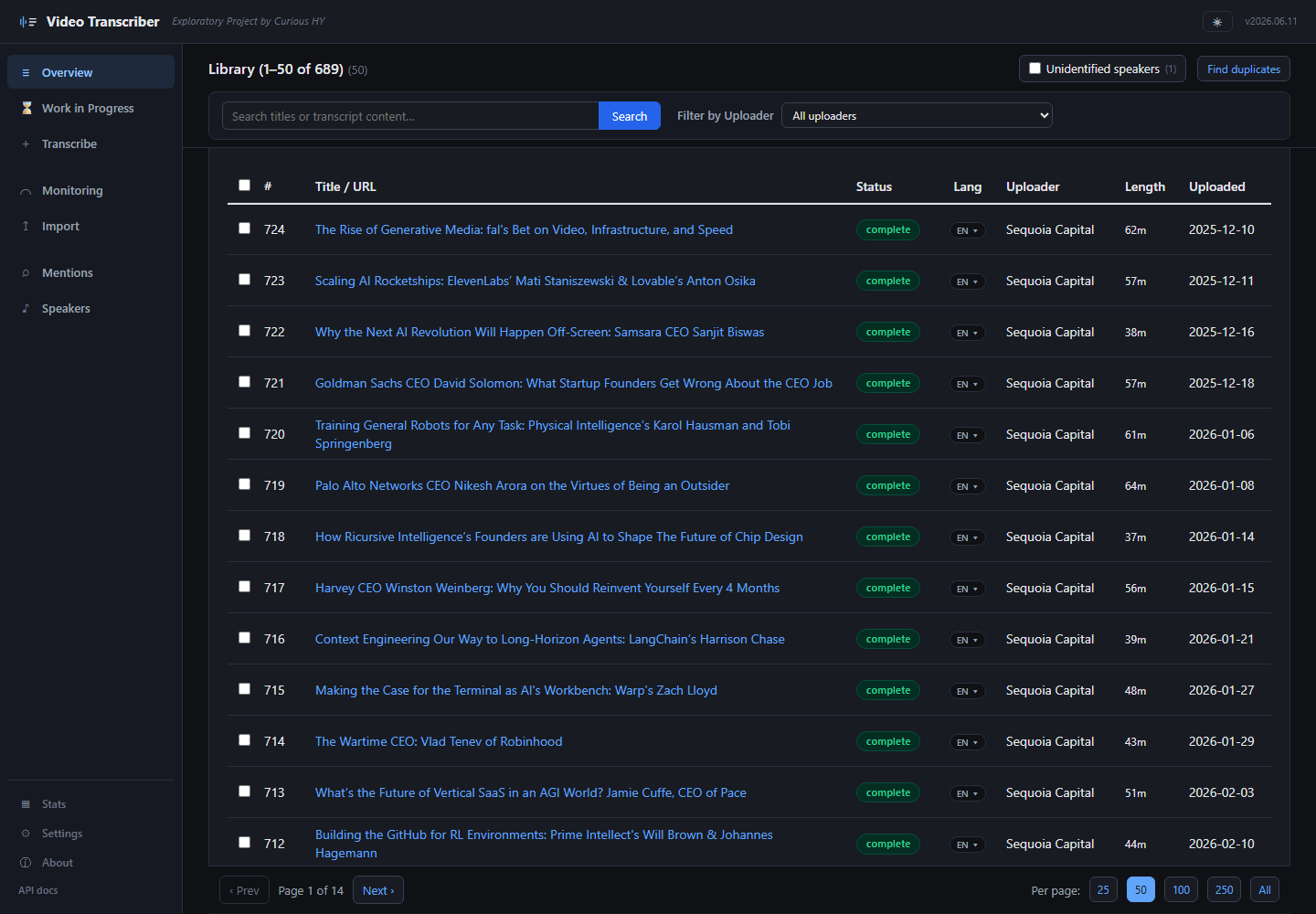The width and height of the screenshot is (1316, 914).
Task: Click the Speakers music note icon
Action: point(26,309)
